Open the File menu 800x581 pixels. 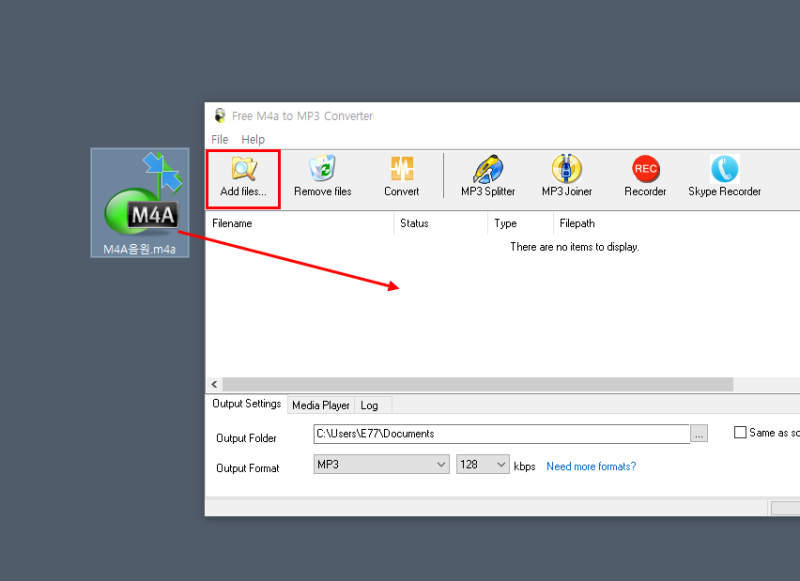[220, 139]
